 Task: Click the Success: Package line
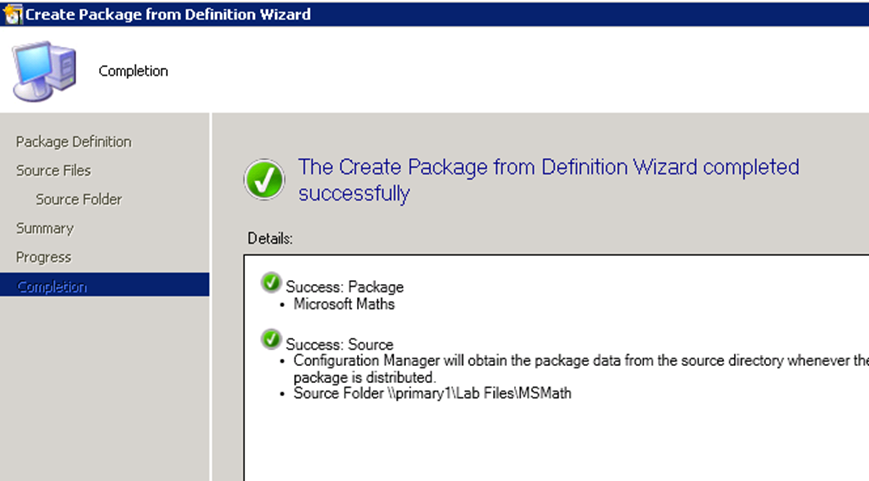pos(344,287)
